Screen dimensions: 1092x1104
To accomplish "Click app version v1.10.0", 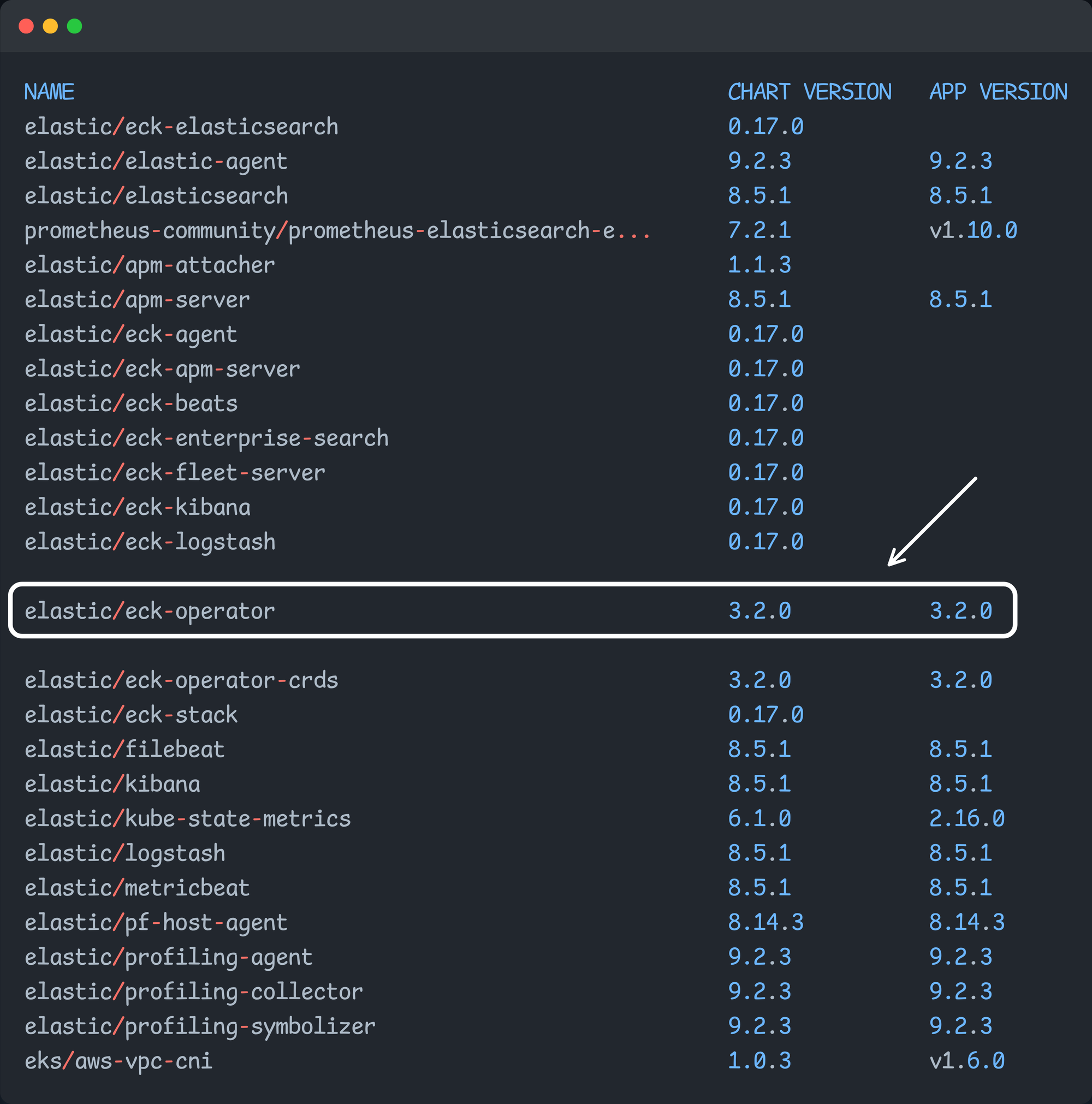I will point(972,231).
